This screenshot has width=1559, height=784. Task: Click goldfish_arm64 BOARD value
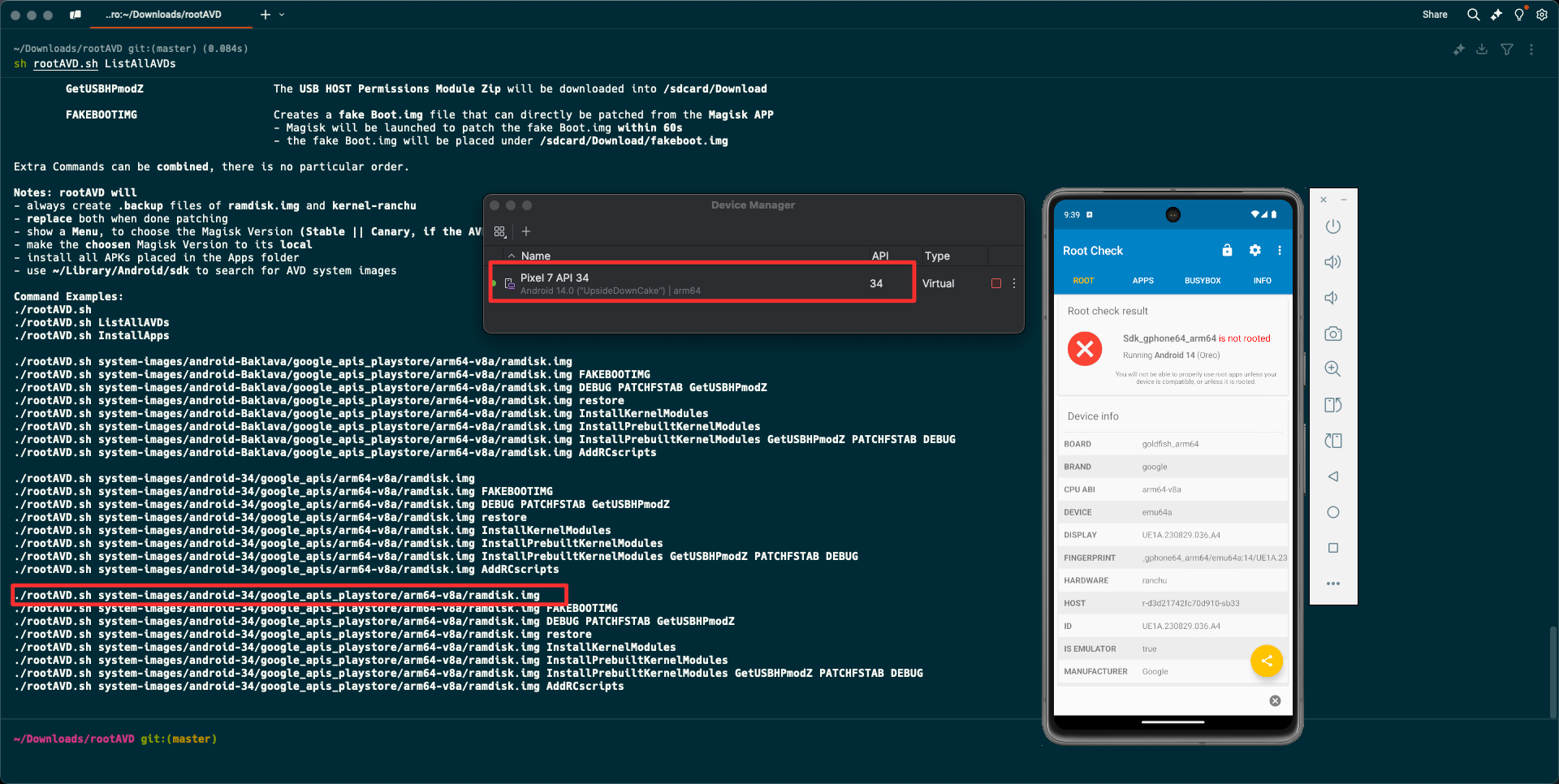(1170, 444)
